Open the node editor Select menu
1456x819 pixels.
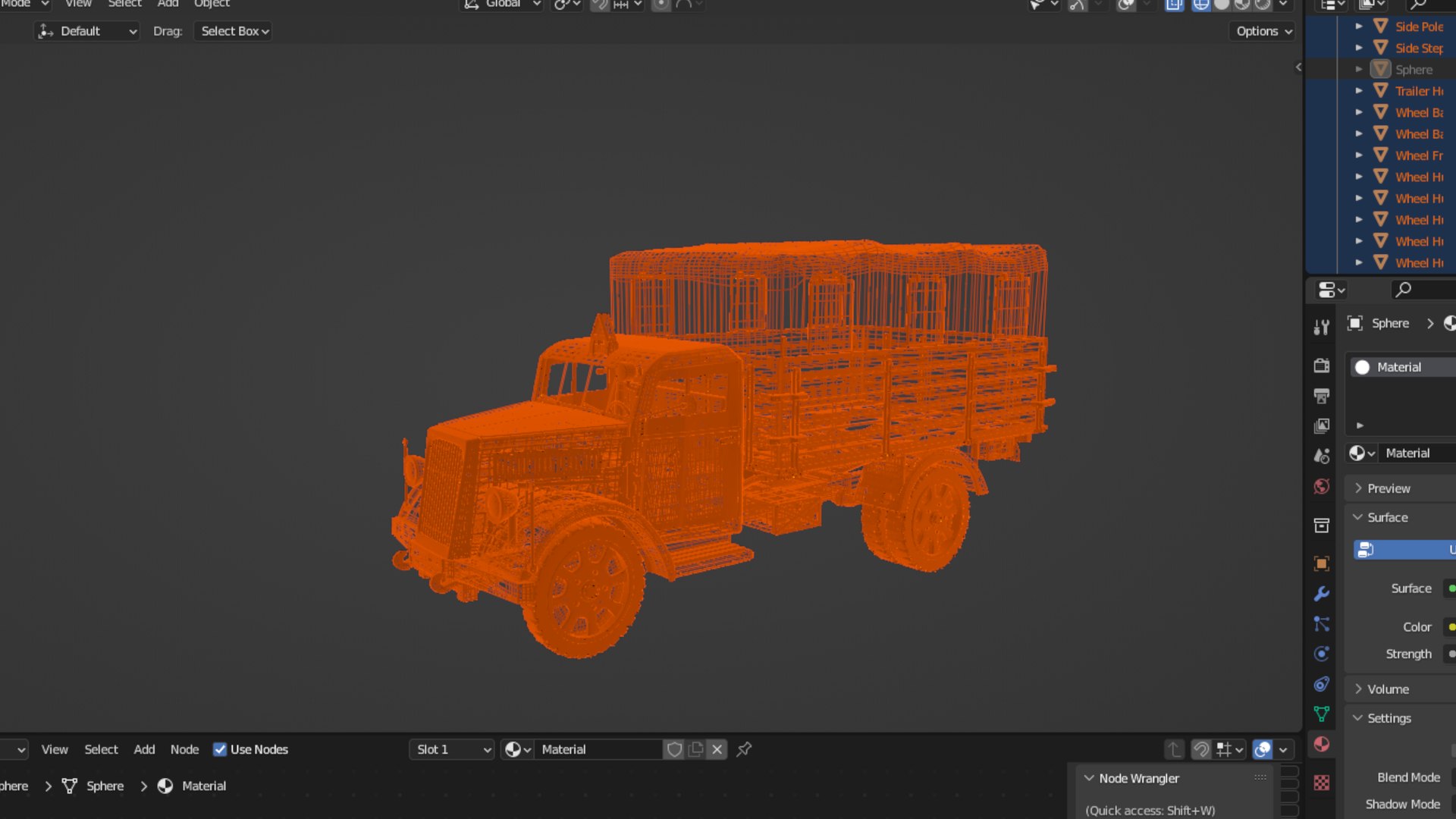(x=101, y=749)
